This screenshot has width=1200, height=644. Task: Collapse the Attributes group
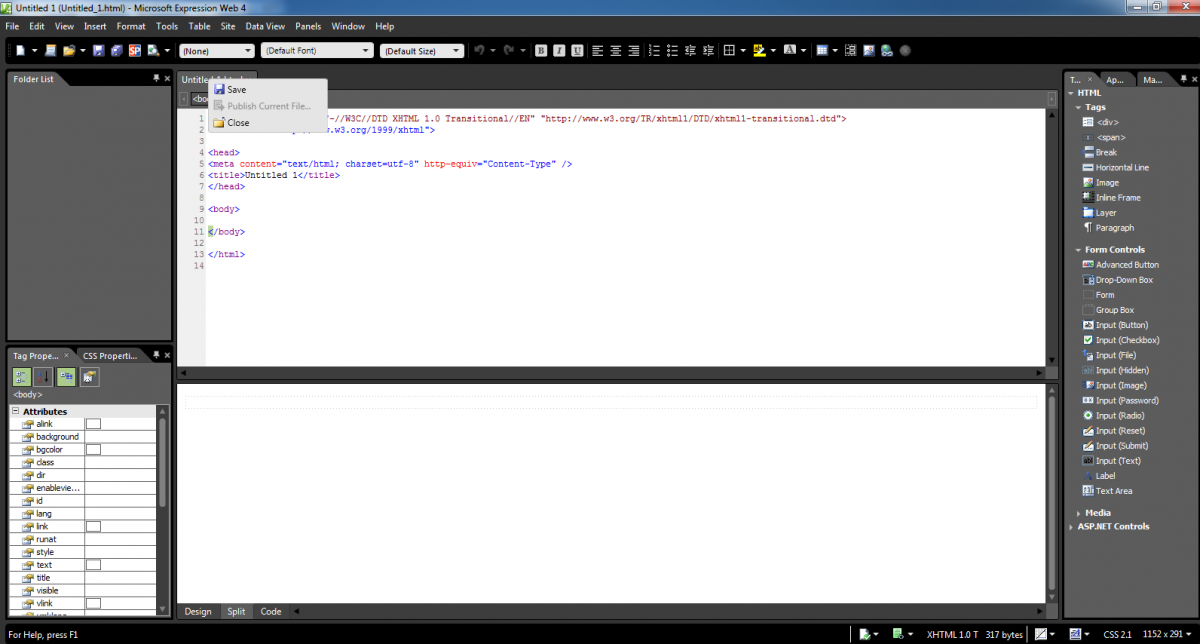click(x=16, y=411)
